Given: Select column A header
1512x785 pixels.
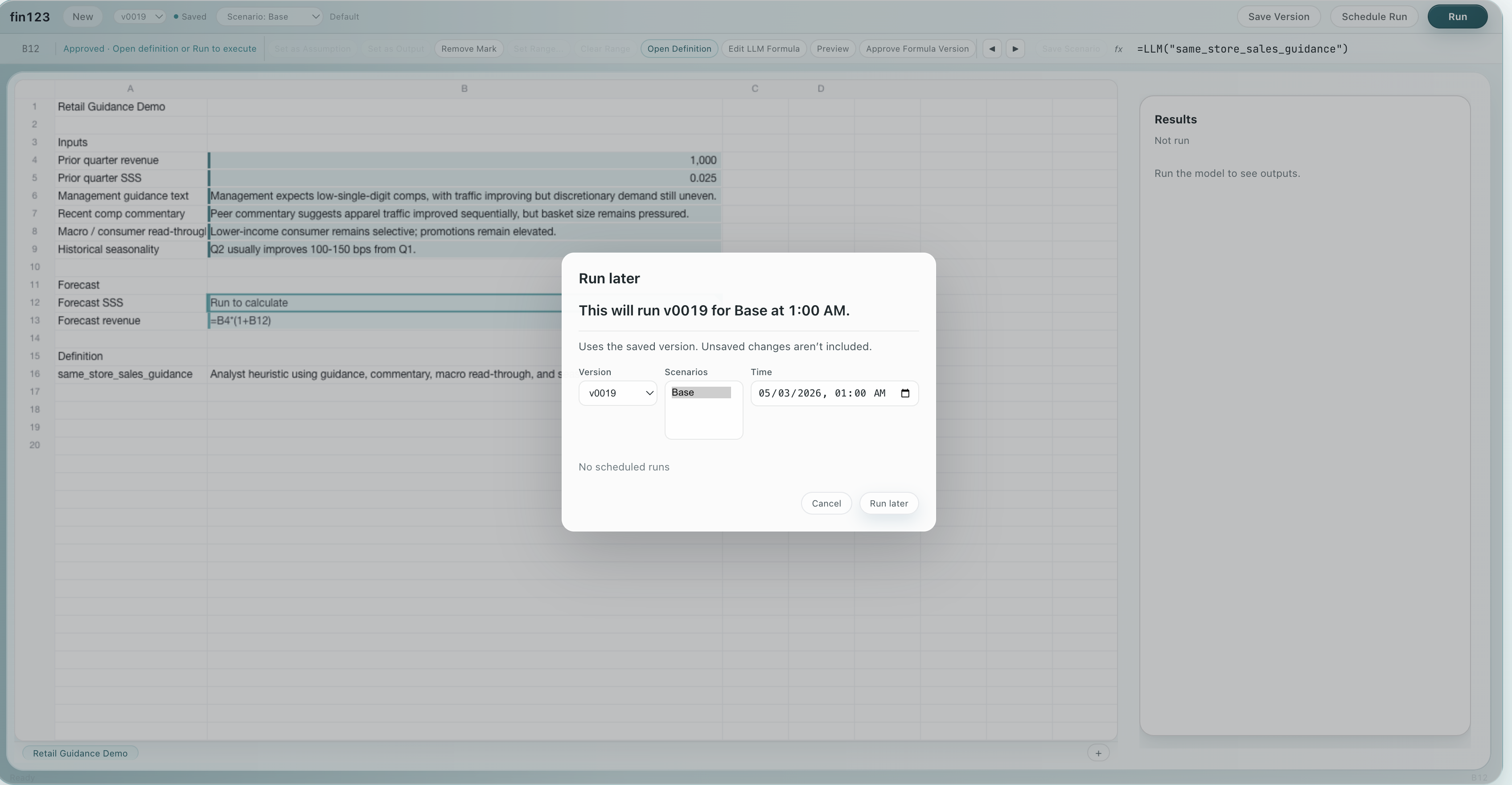Looking at the screenshot, I should [130, 89].
